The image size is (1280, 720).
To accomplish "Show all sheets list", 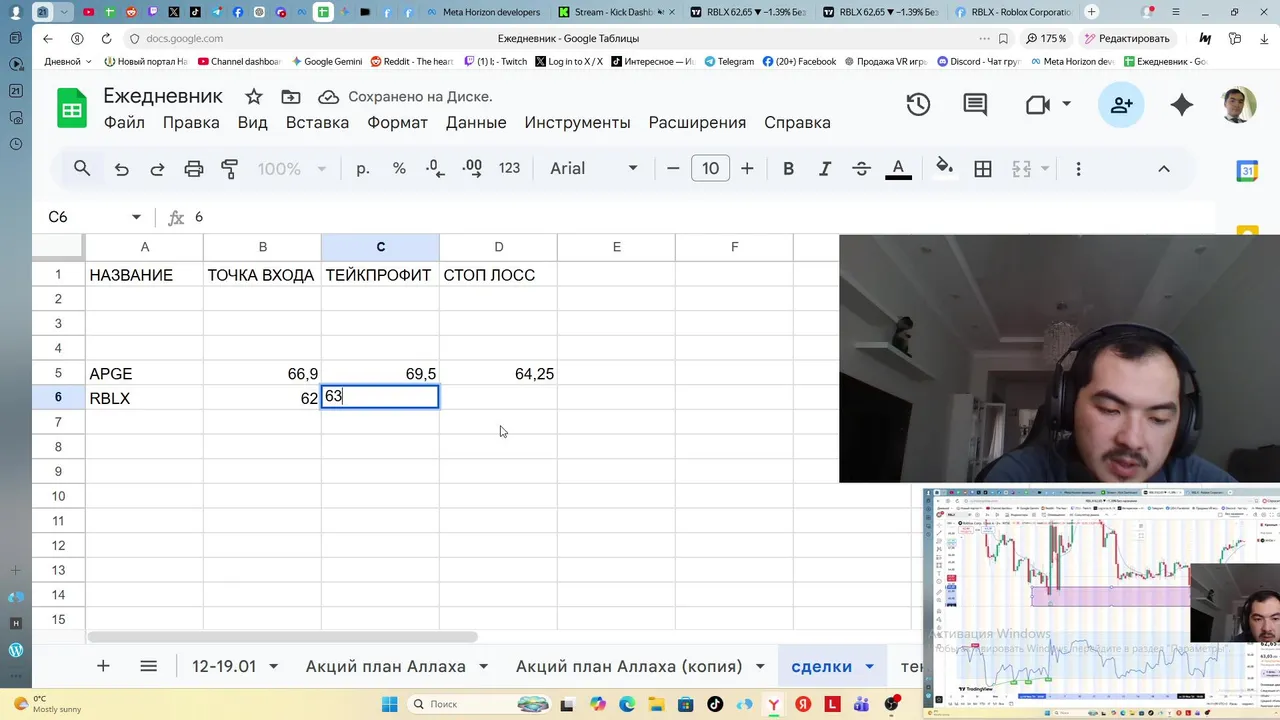I will coord(149,666).
